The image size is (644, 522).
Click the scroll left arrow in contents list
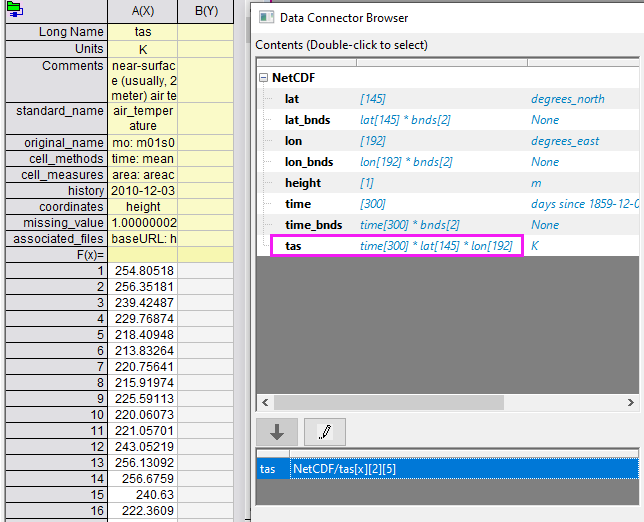click(x=266, y=402)
